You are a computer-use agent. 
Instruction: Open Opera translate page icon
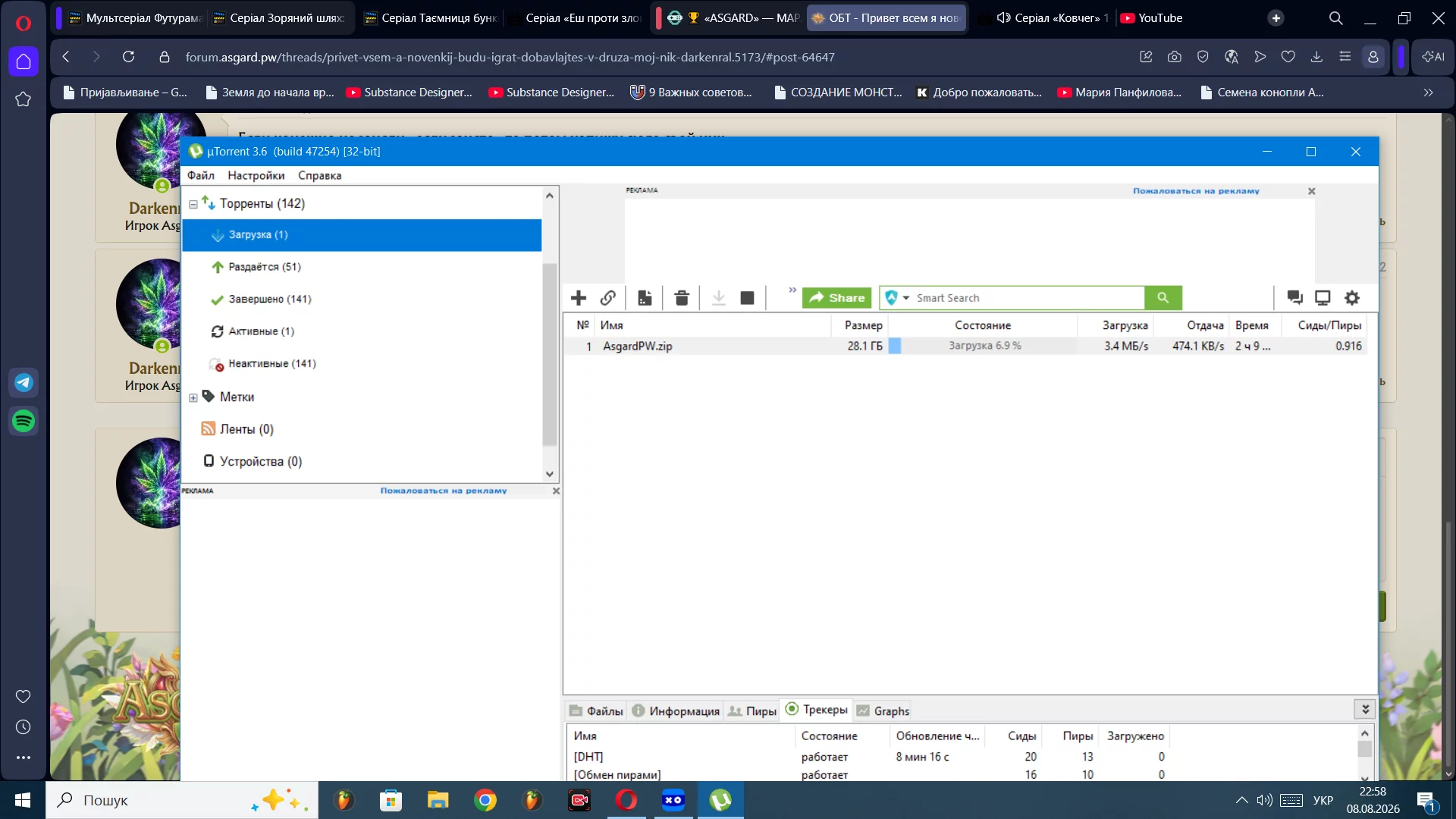(1232, 57)
